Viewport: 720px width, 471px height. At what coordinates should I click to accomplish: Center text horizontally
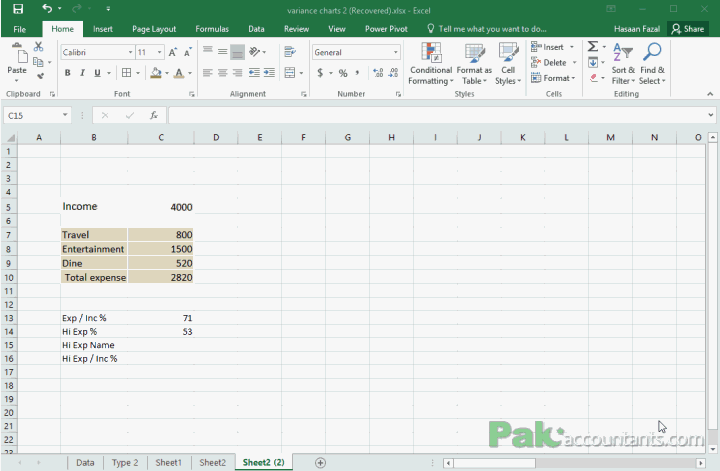(x=223, y=73)
